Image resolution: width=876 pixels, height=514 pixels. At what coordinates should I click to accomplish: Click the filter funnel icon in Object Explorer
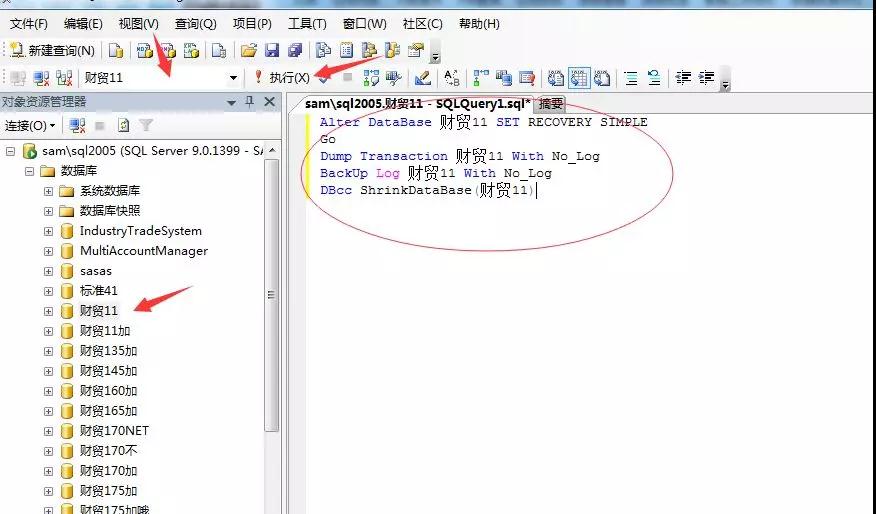(146, 125)
